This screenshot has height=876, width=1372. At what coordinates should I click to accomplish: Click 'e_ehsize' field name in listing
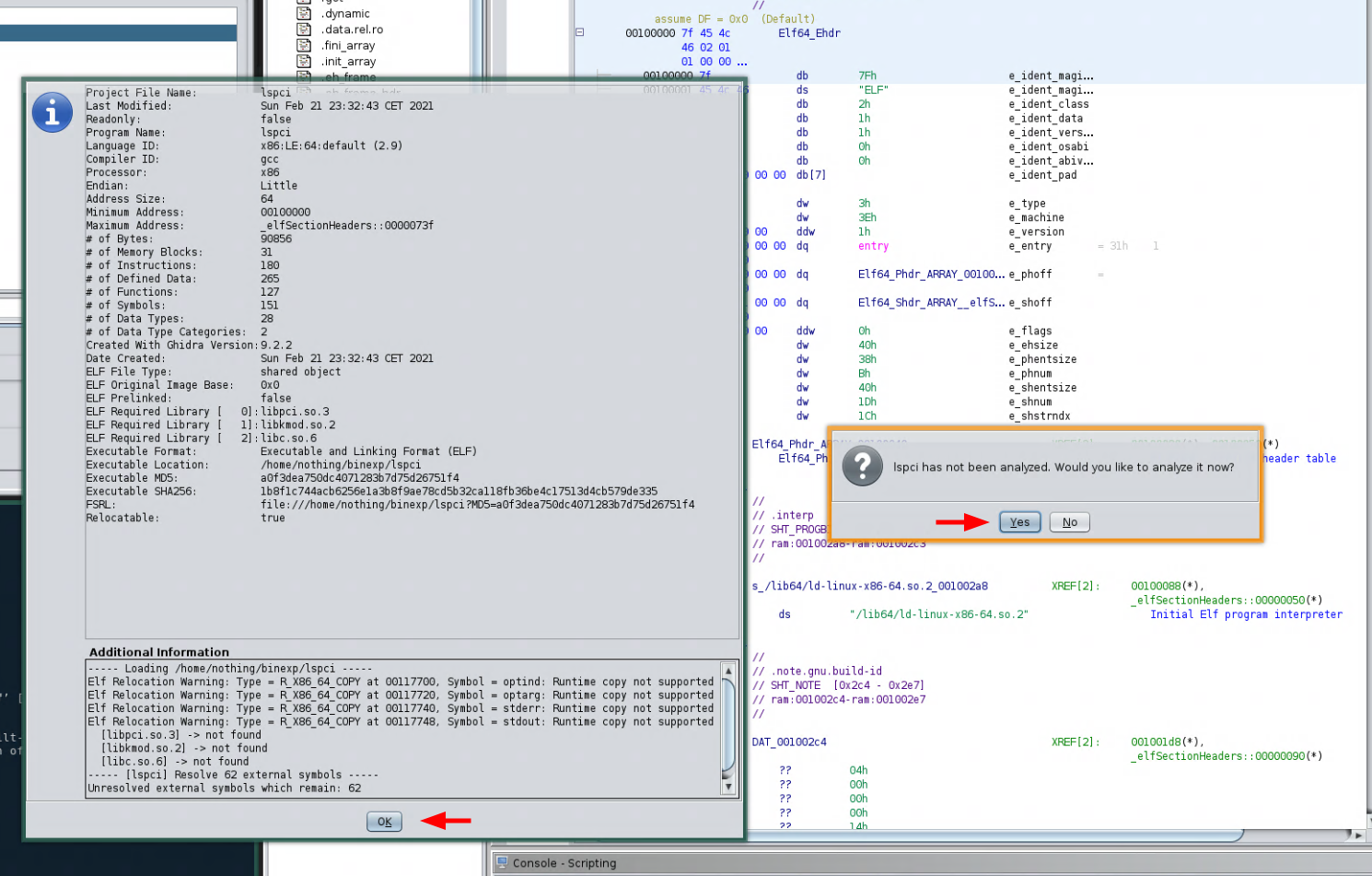pos(1033,345)
